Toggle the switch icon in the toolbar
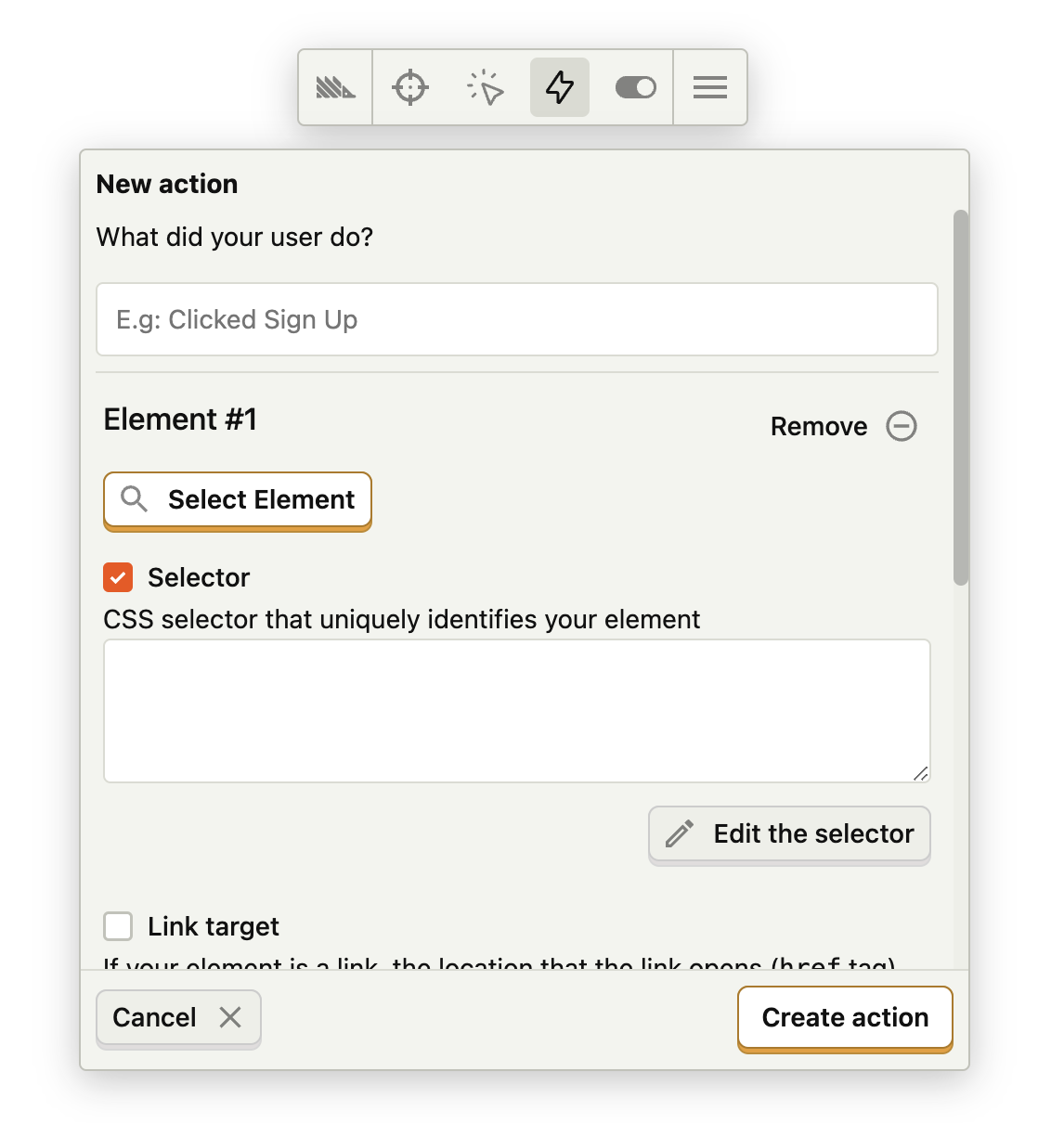This screenshot has height=1123, width=1064. (635, 87)
